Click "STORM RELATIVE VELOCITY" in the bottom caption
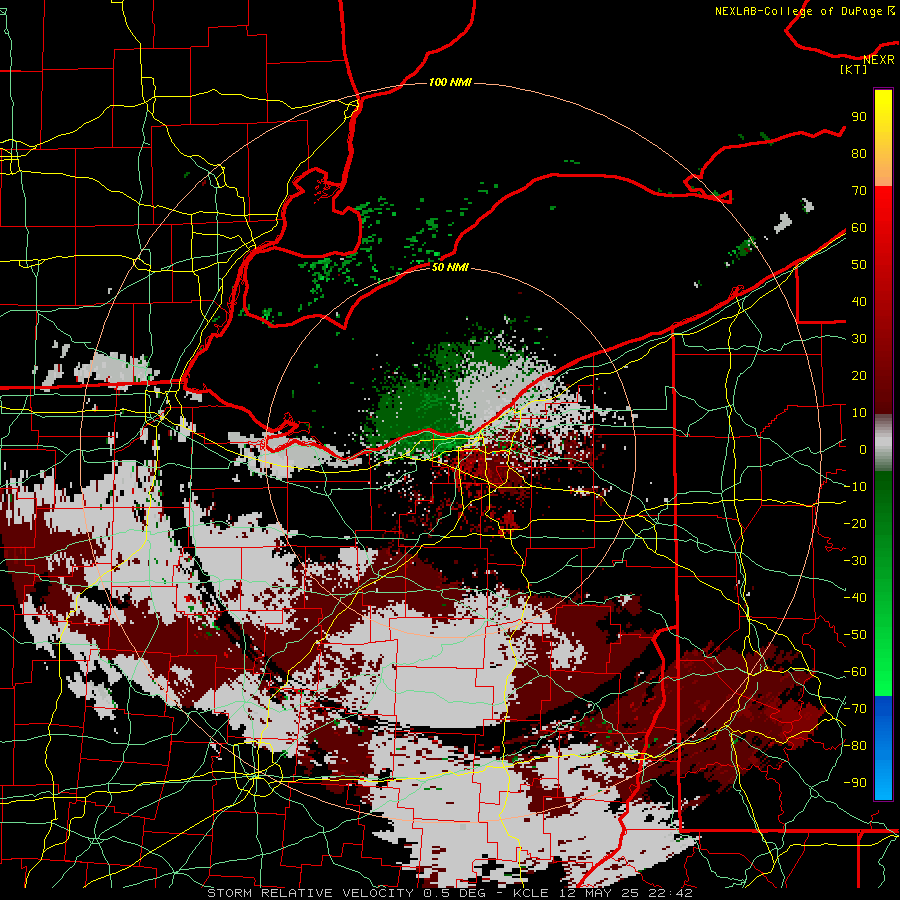Viewport: 900px width, 900px height. coord(309,893)
